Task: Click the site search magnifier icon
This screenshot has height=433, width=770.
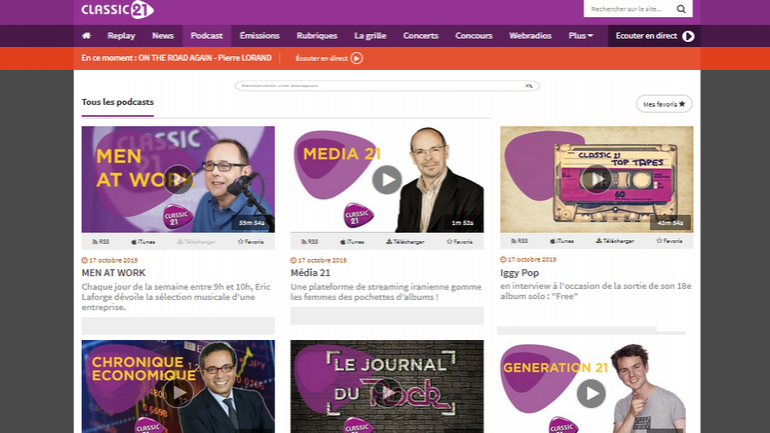Action: pyautogui.click(x=681, y=9)
